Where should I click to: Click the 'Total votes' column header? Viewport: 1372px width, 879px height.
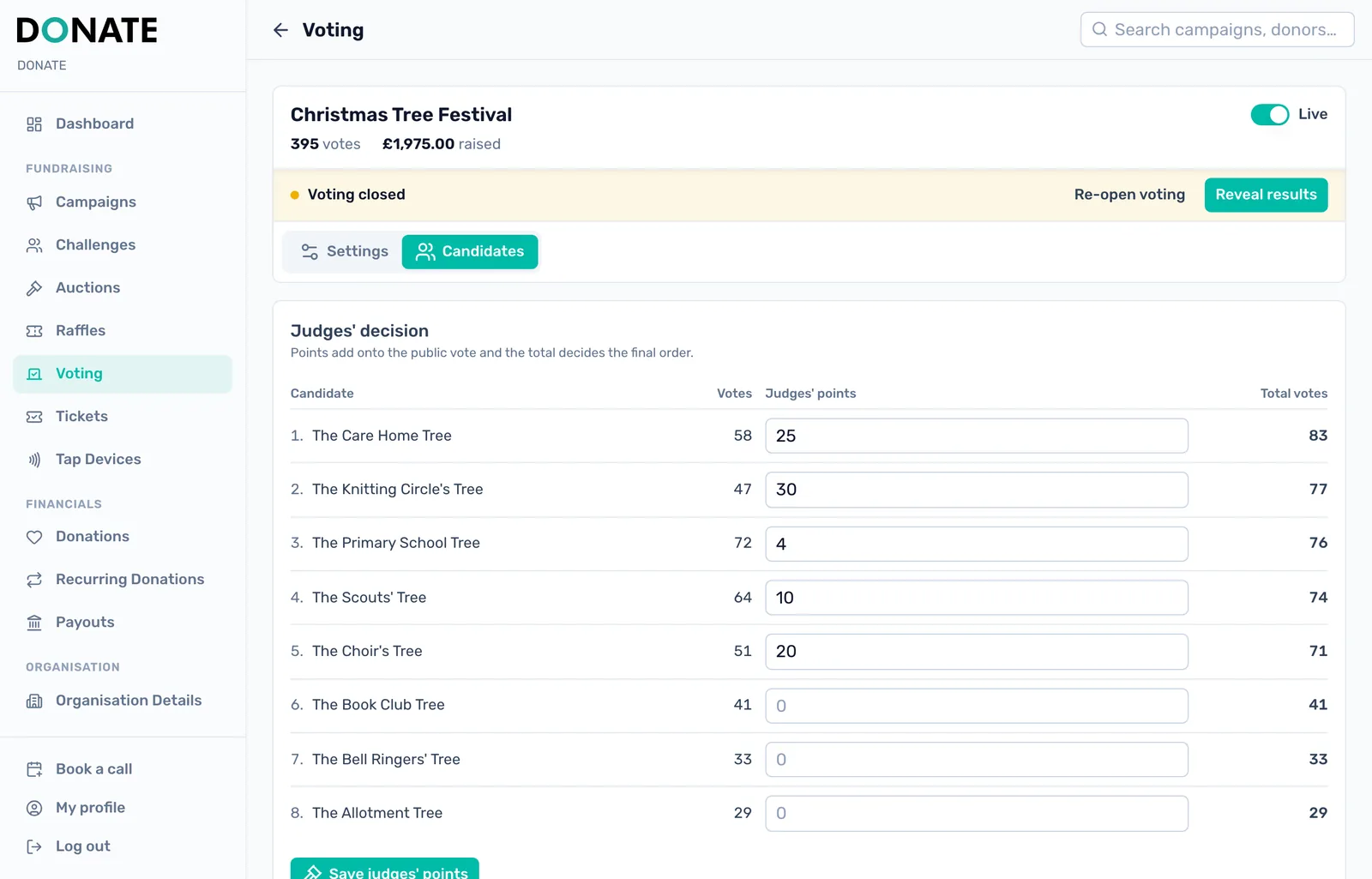tap(1293, 394)
